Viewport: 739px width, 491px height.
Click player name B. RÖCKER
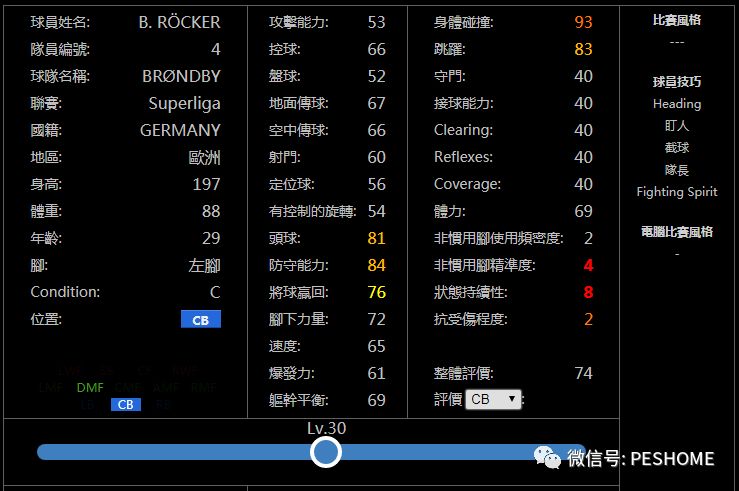(179, 22)
